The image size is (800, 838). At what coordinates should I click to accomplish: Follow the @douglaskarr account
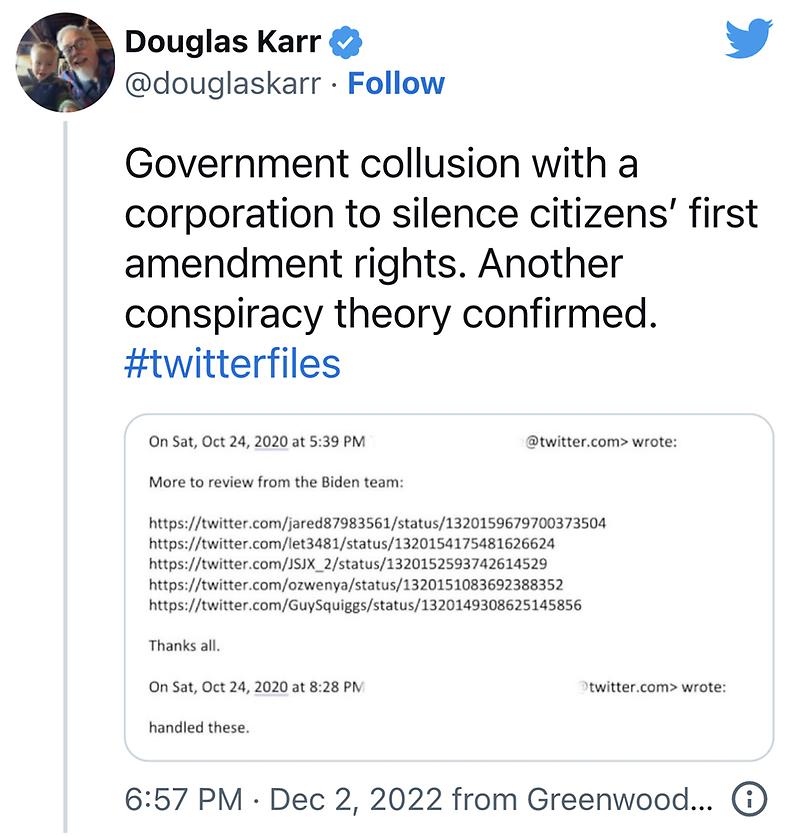396,83
